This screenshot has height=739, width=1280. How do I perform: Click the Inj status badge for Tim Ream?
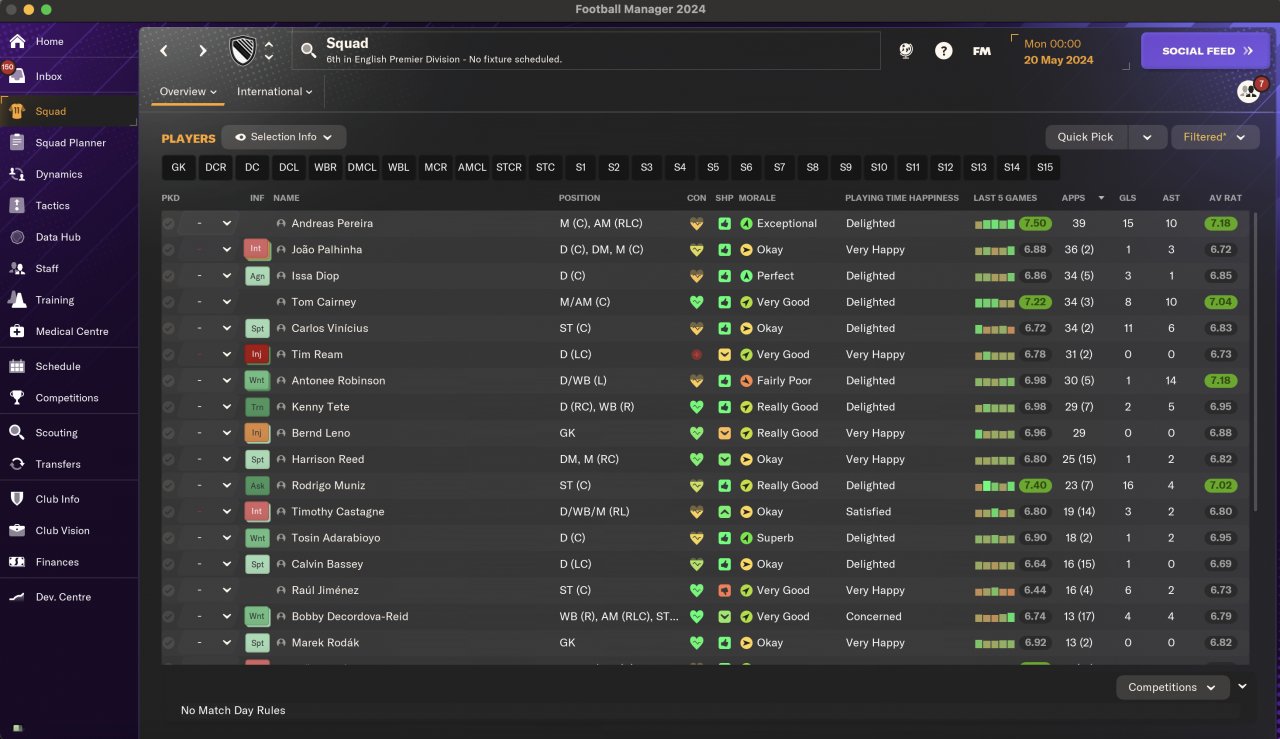(x=257, y=354)
